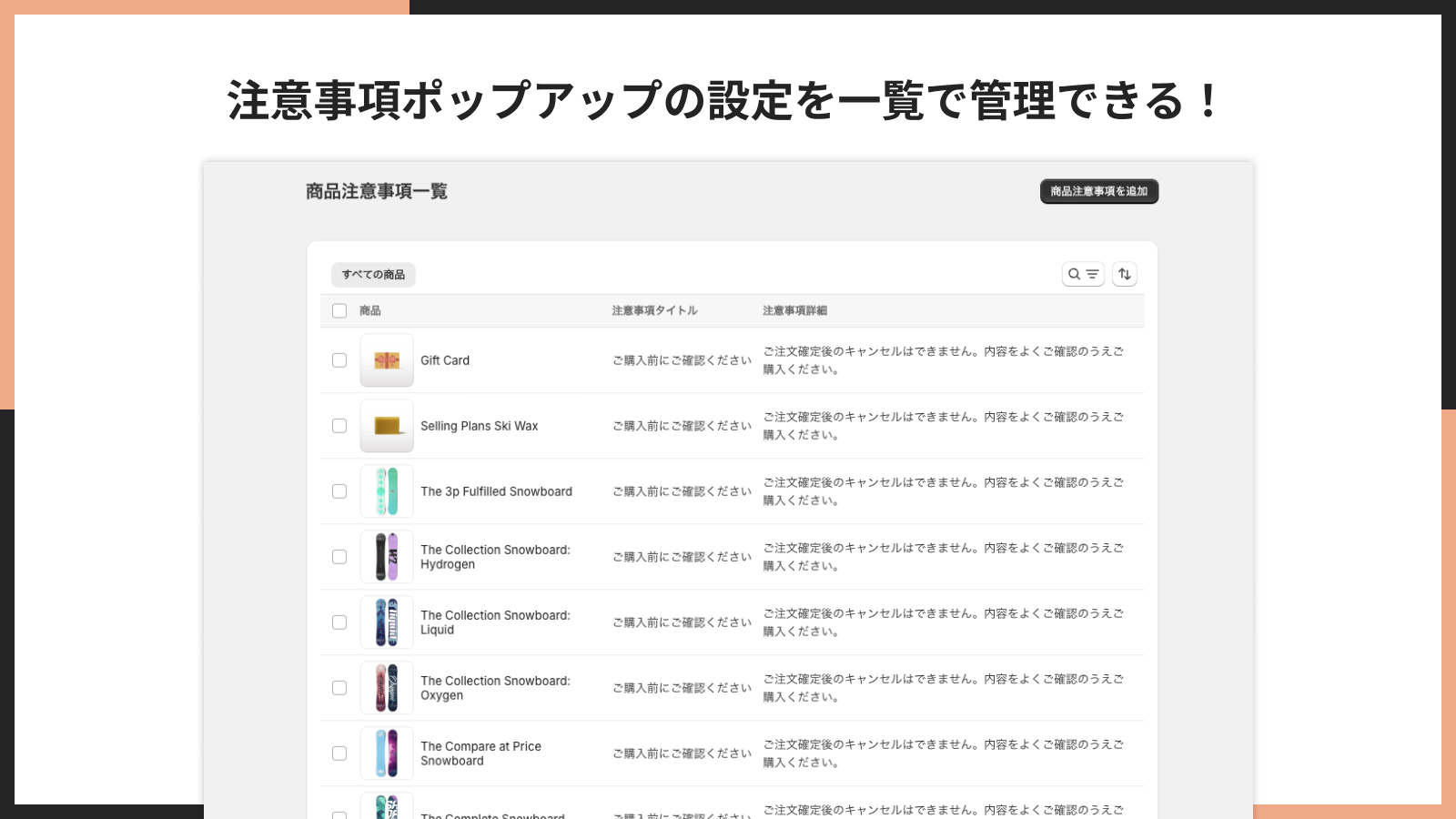Toggle the select-all checkbox in header
Viewport: 1456px width, 819px height.
[x=339, y=311]
